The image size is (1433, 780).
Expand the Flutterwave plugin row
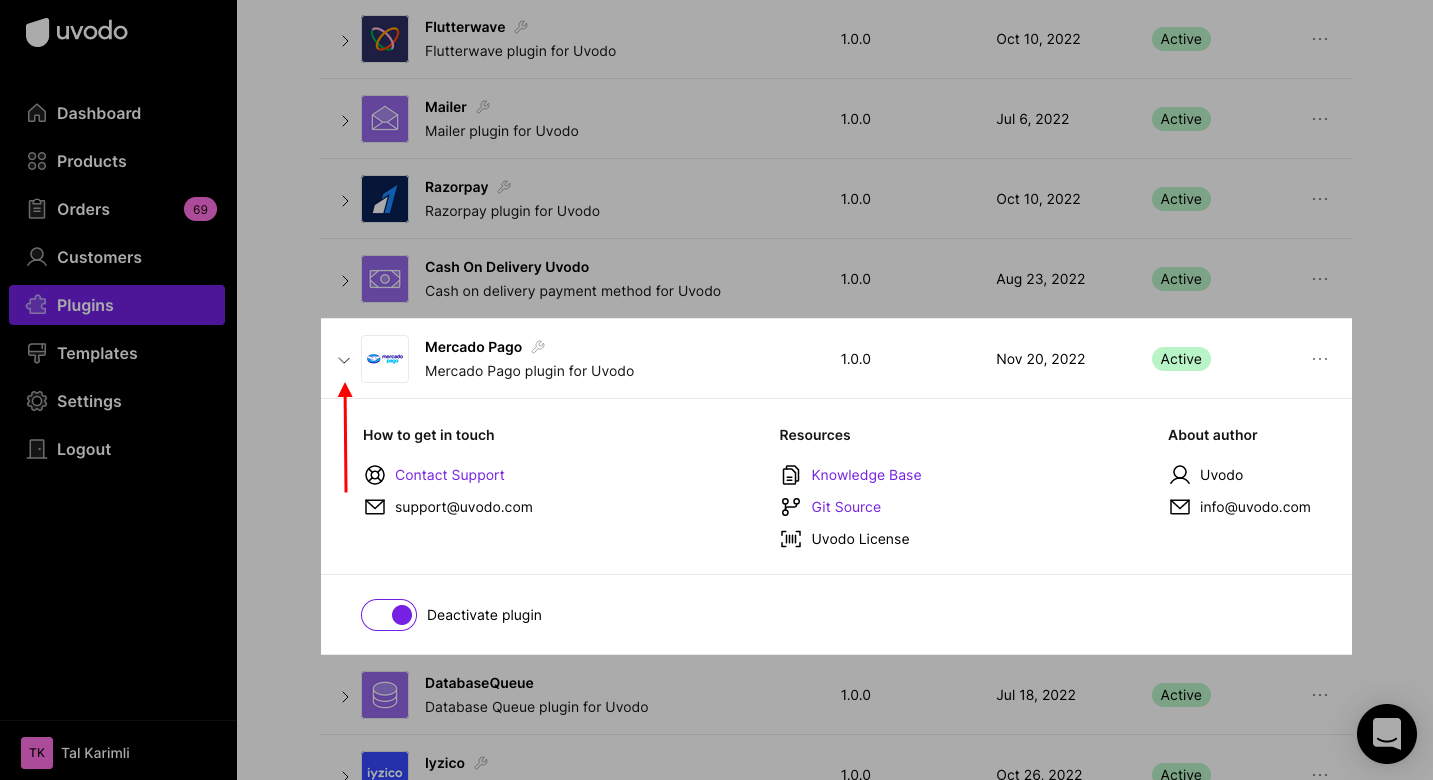tap(345, 40)
